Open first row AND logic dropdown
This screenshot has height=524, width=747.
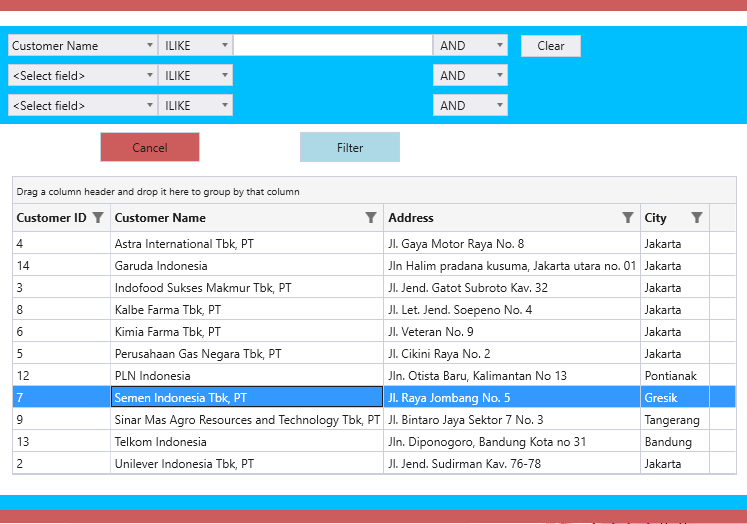tap(470, 46)
